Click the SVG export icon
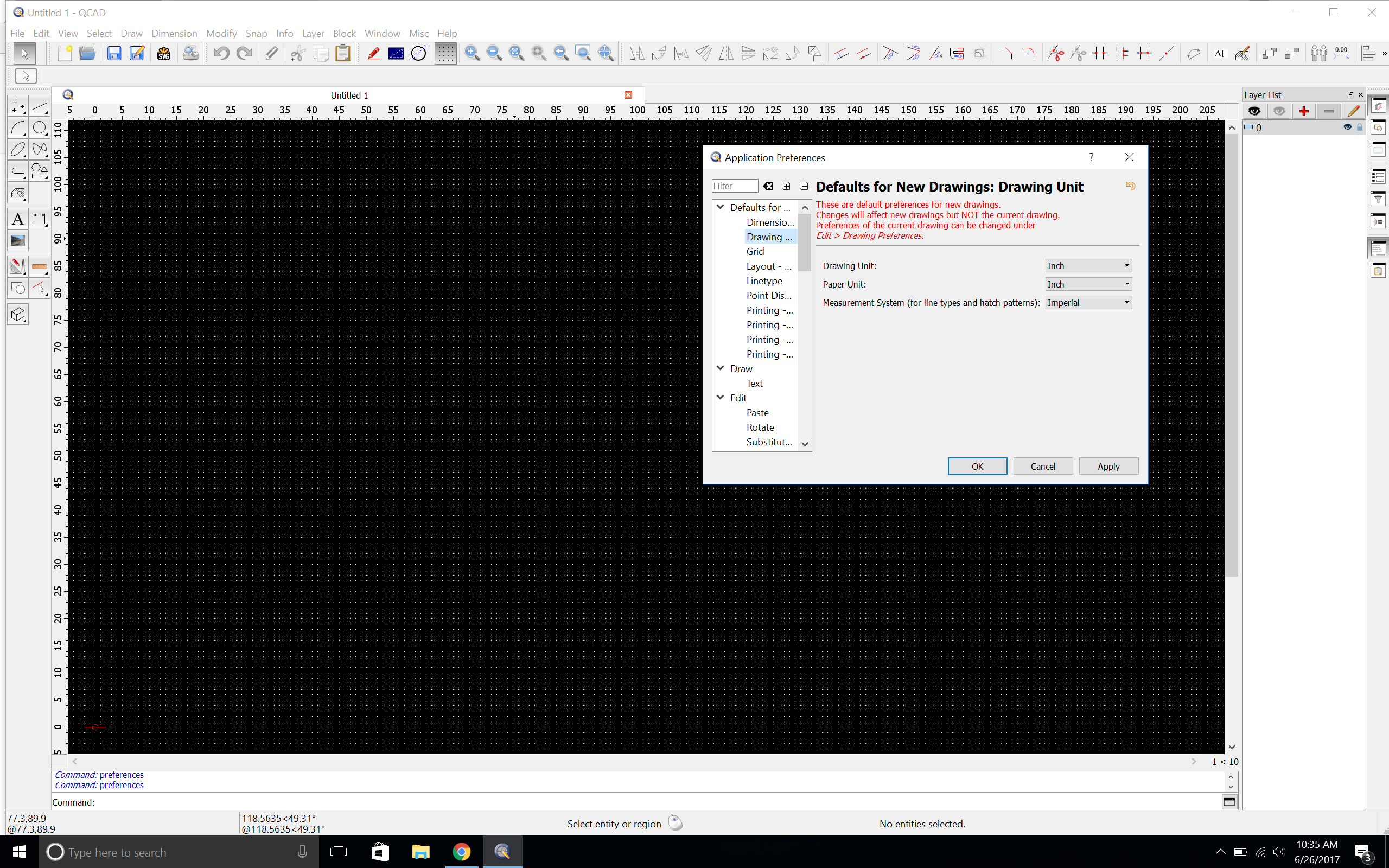The image size is (1389, 868). point(163,53)
